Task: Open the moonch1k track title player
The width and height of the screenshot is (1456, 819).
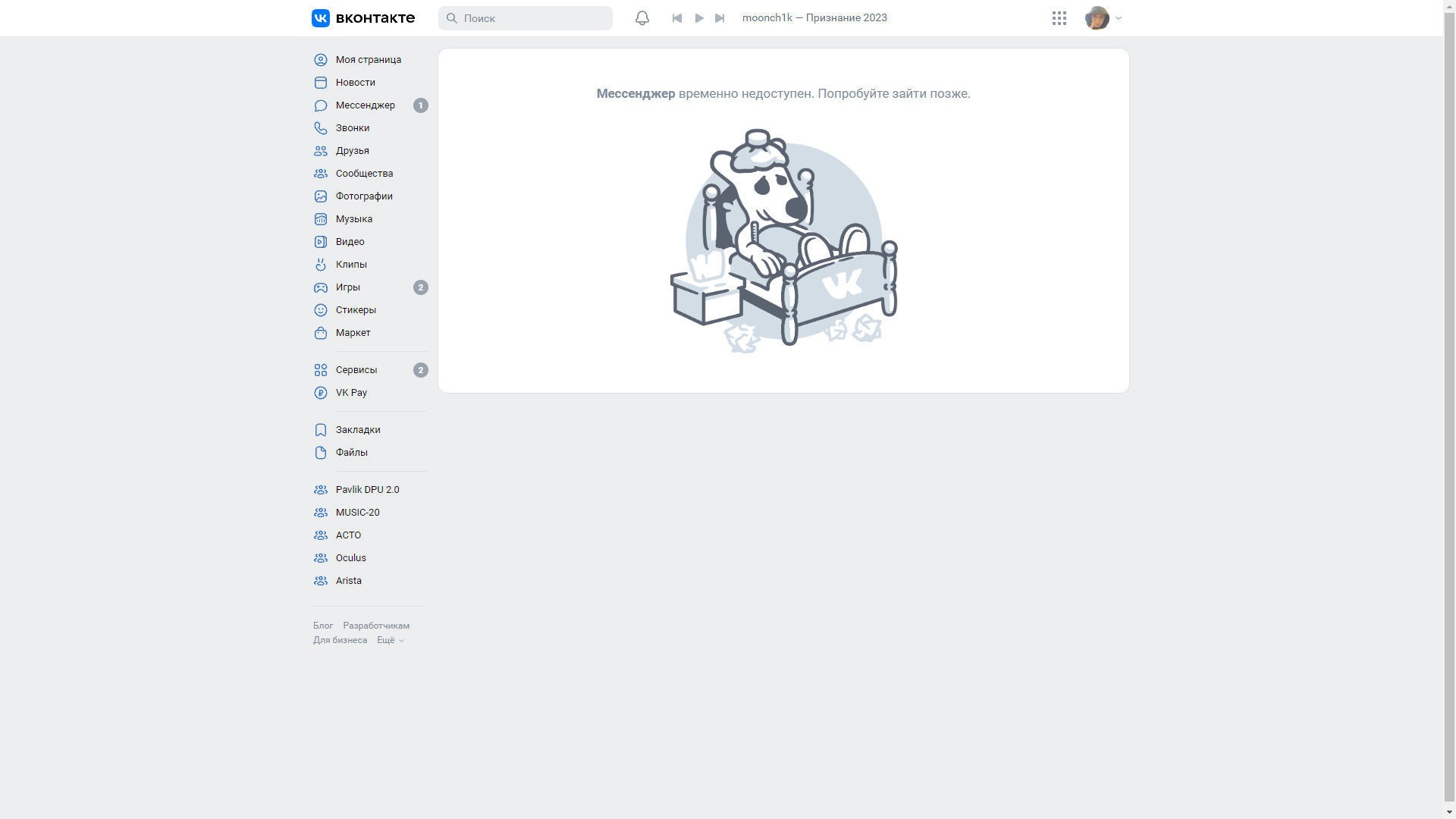Action: tap(814, 18)
